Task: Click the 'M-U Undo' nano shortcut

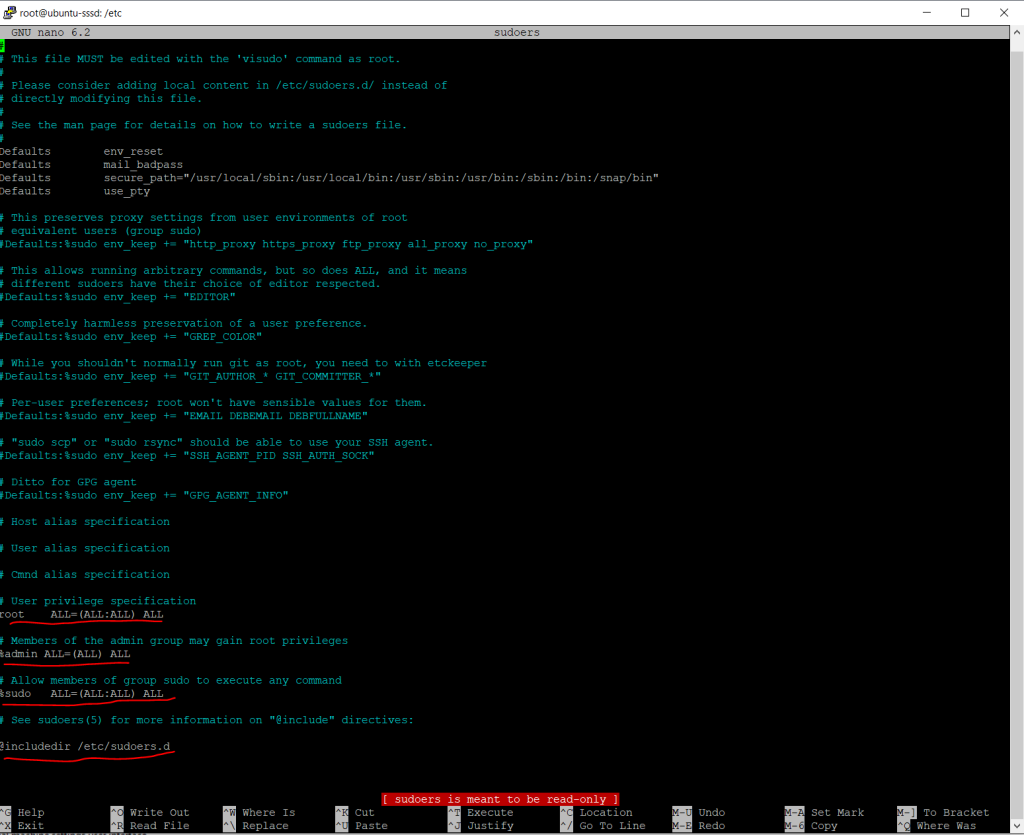Action: point(699,813)
